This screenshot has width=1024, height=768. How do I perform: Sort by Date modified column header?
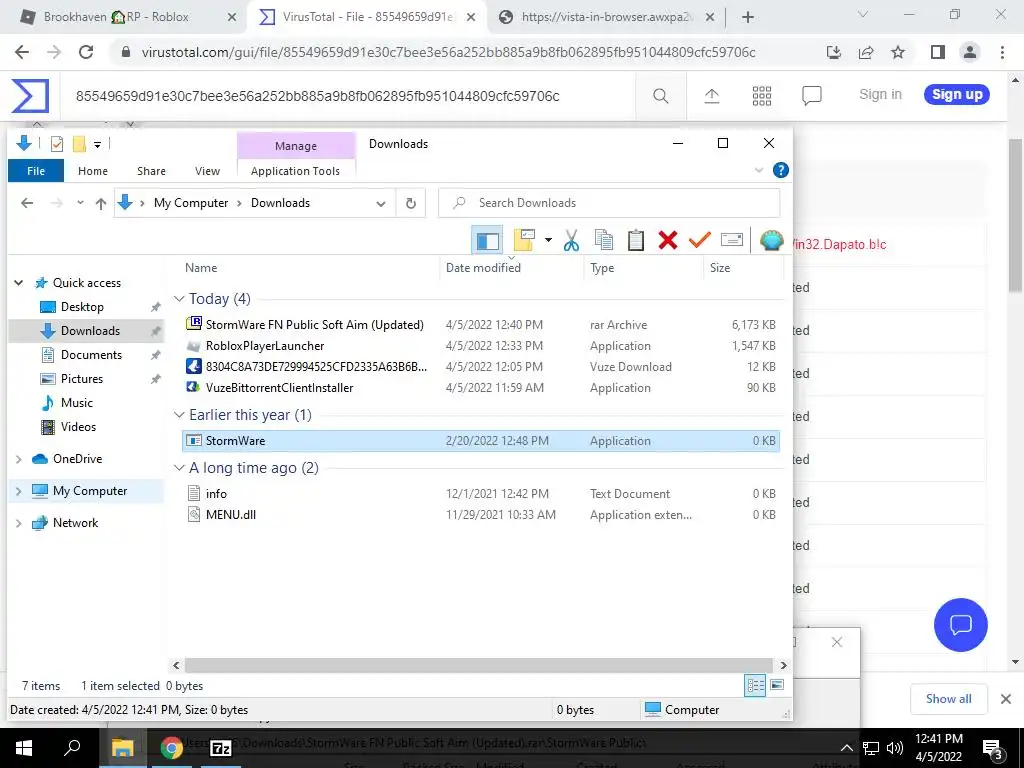click(x=483, y=268)
